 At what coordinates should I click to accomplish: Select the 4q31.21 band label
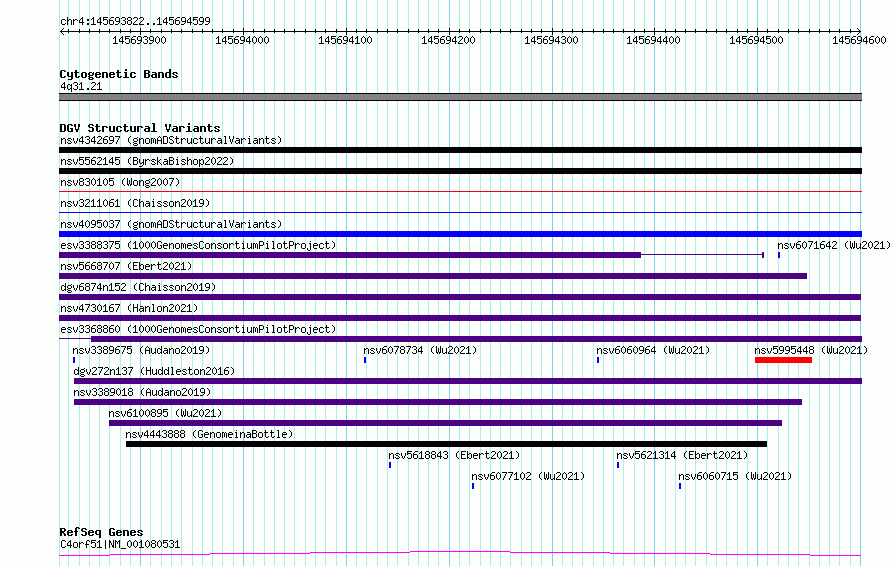(x=81, y=86)
